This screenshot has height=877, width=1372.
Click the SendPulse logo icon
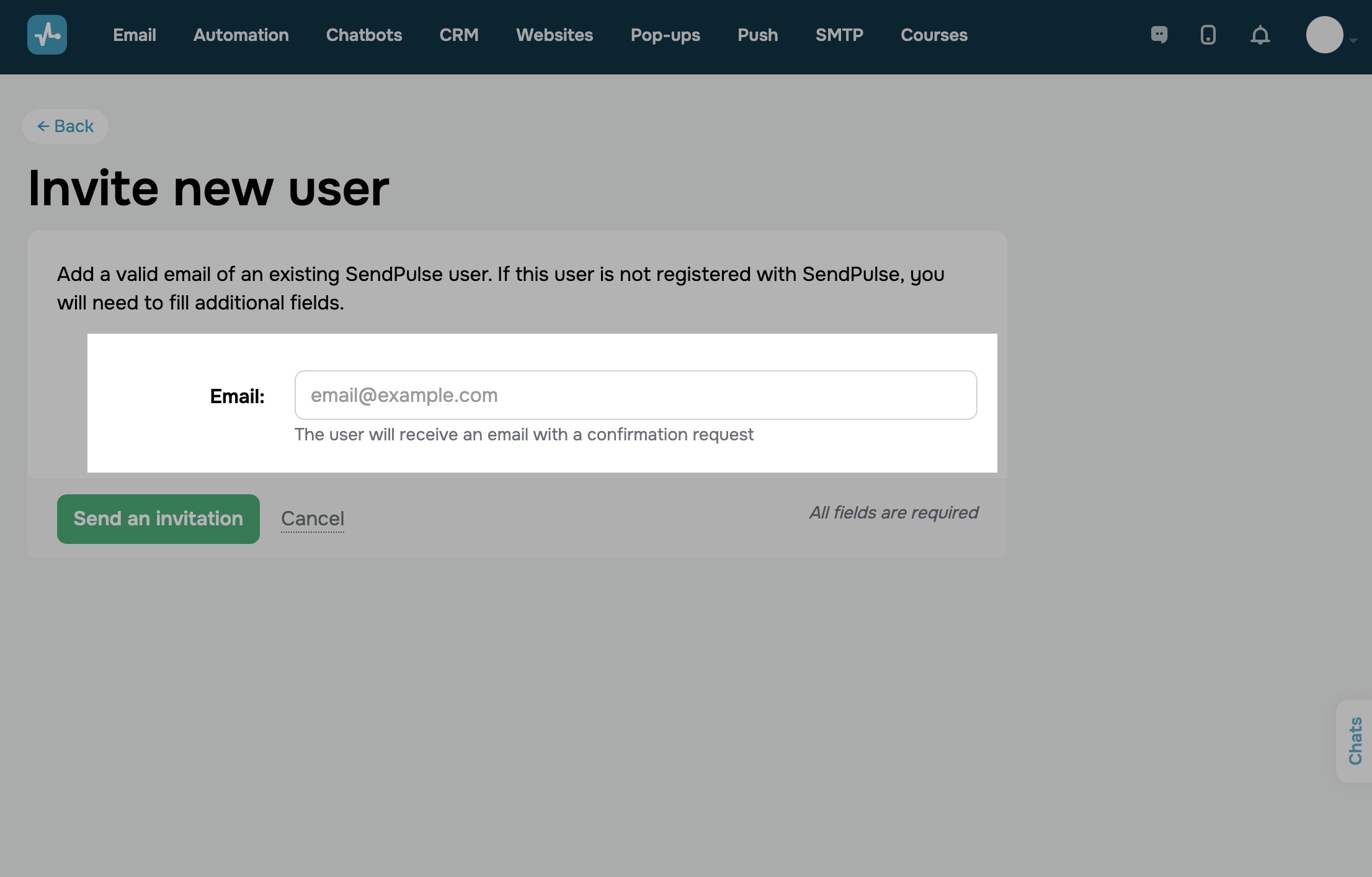47,35
